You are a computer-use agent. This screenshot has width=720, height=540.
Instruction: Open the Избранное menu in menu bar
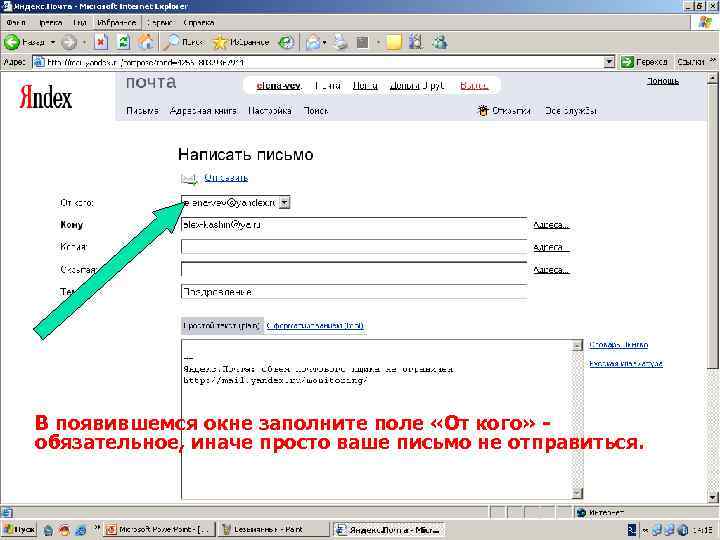(117, 22)
